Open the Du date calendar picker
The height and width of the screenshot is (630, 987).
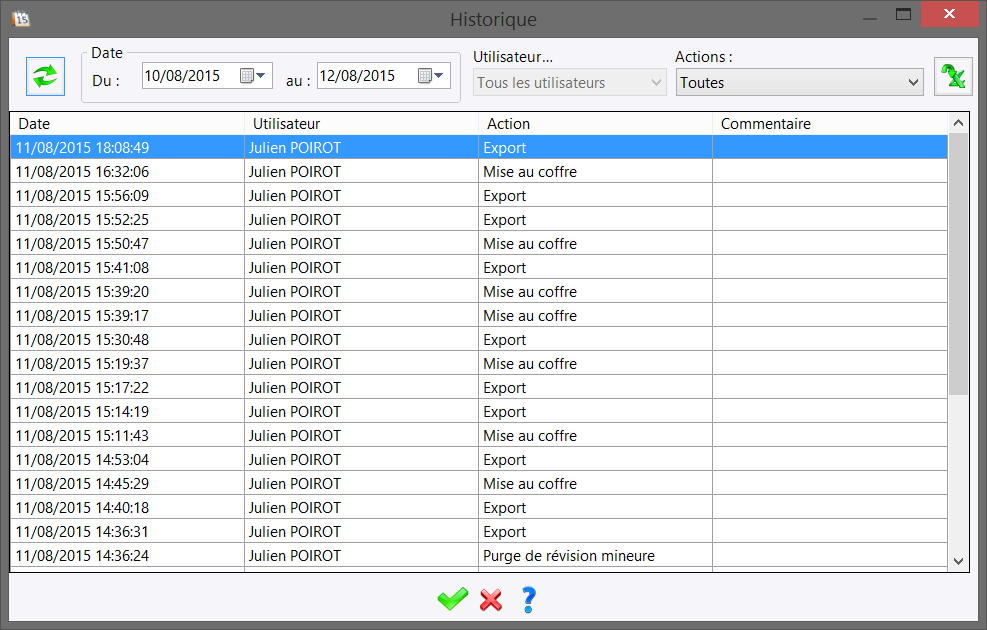click(x=253, y=76)
